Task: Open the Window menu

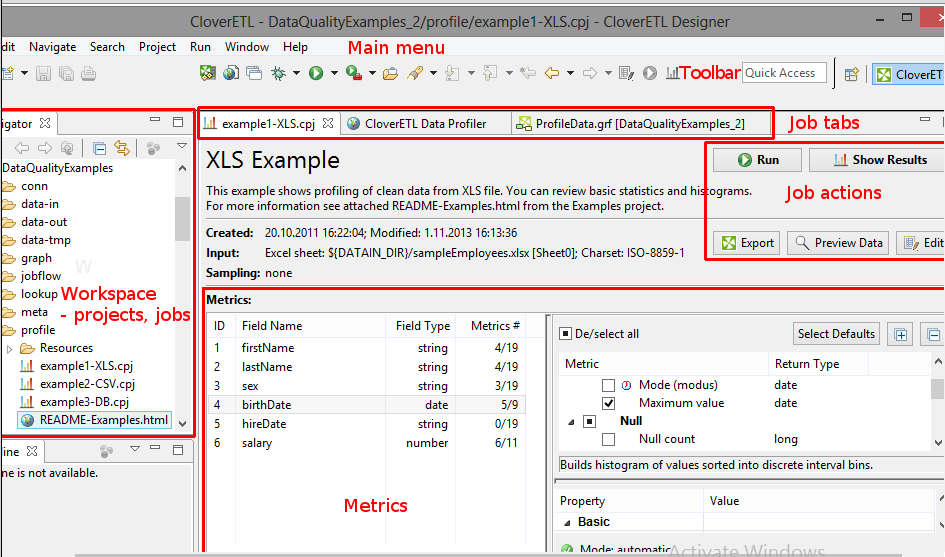Action: point(246,47)
